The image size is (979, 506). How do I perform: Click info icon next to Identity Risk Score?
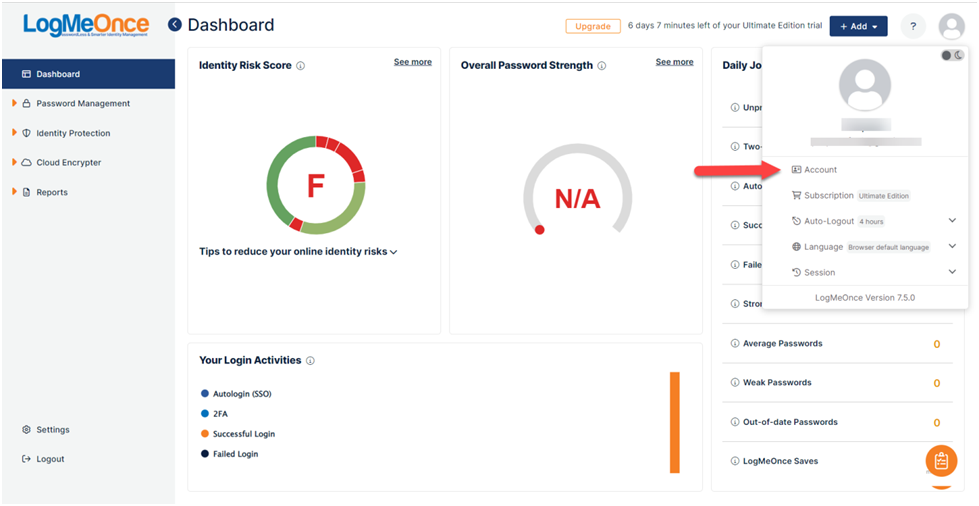tap(300, 66)
